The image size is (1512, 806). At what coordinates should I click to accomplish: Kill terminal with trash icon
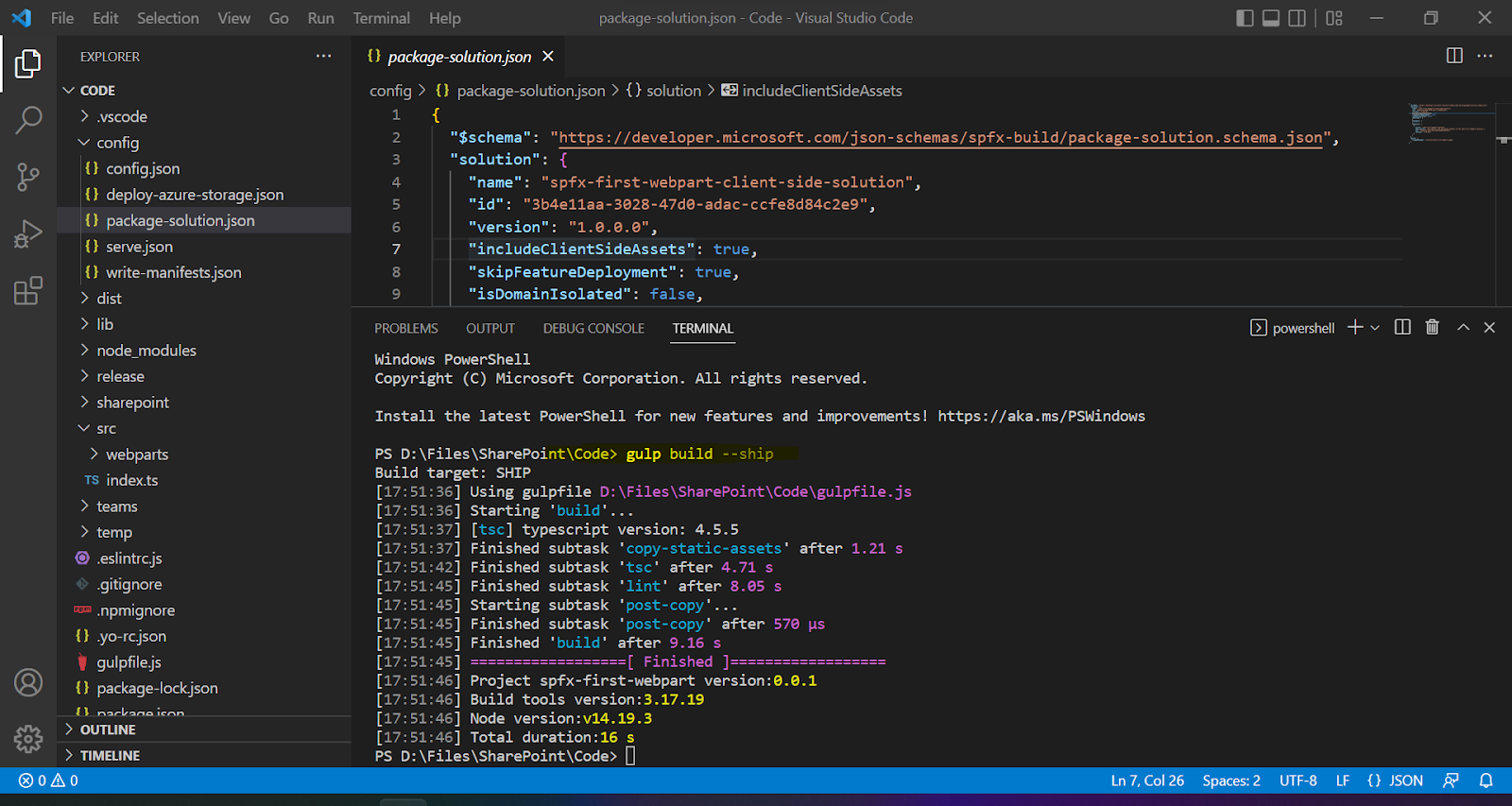point(1433,327)
